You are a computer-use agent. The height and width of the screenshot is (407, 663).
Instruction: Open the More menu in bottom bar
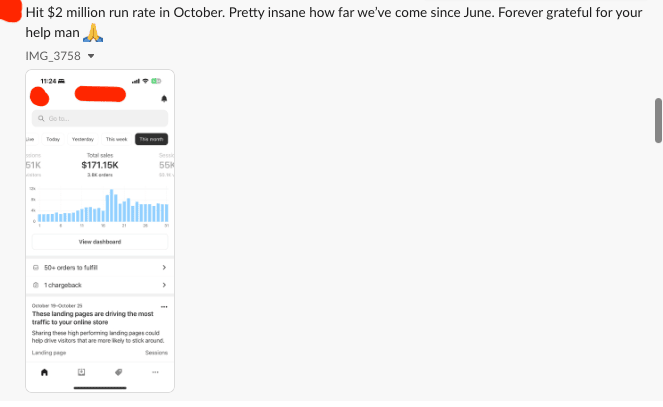pos(155,372)
